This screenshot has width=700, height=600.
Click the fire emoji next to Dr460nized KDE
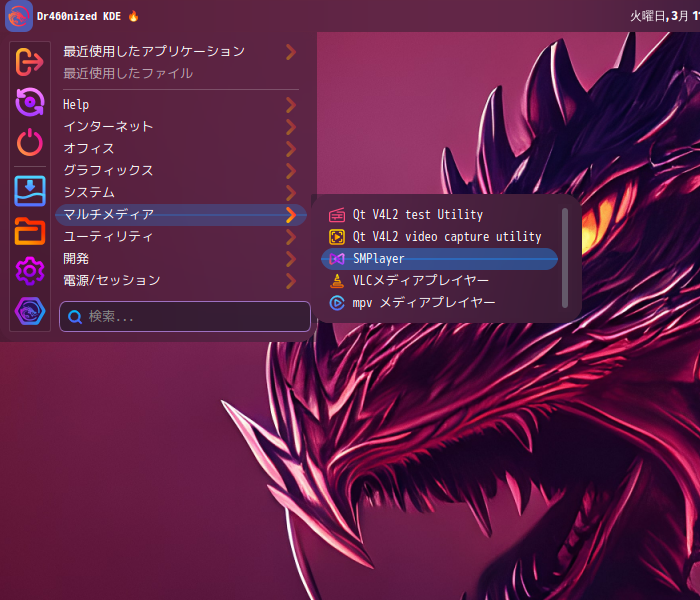point(133,17)
